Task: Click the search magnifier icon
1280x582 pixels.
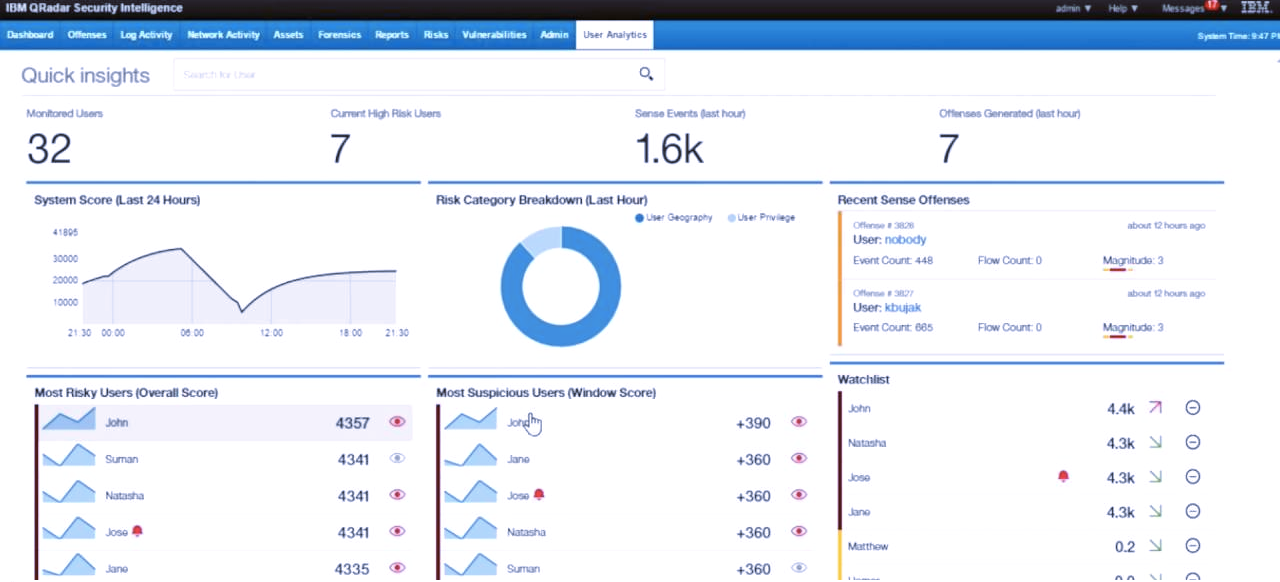Action: 646,74
